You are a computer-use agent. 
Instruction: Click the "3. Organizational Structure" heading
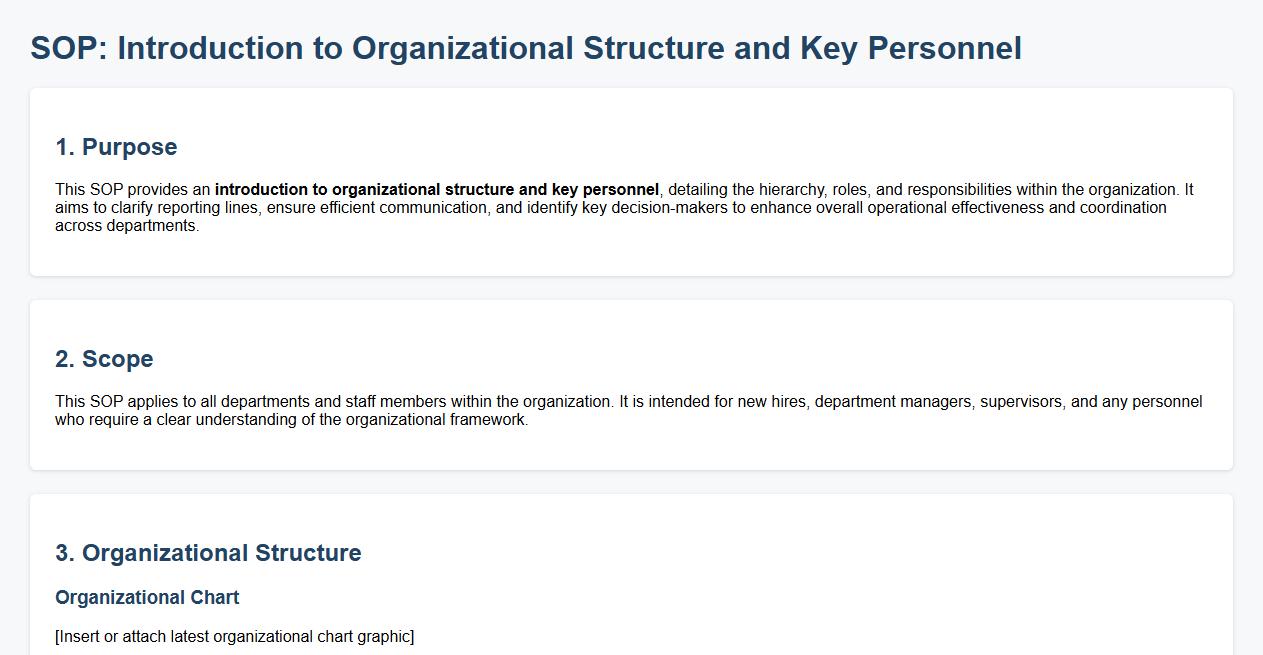pyautogui.click(x=208, y=553)
